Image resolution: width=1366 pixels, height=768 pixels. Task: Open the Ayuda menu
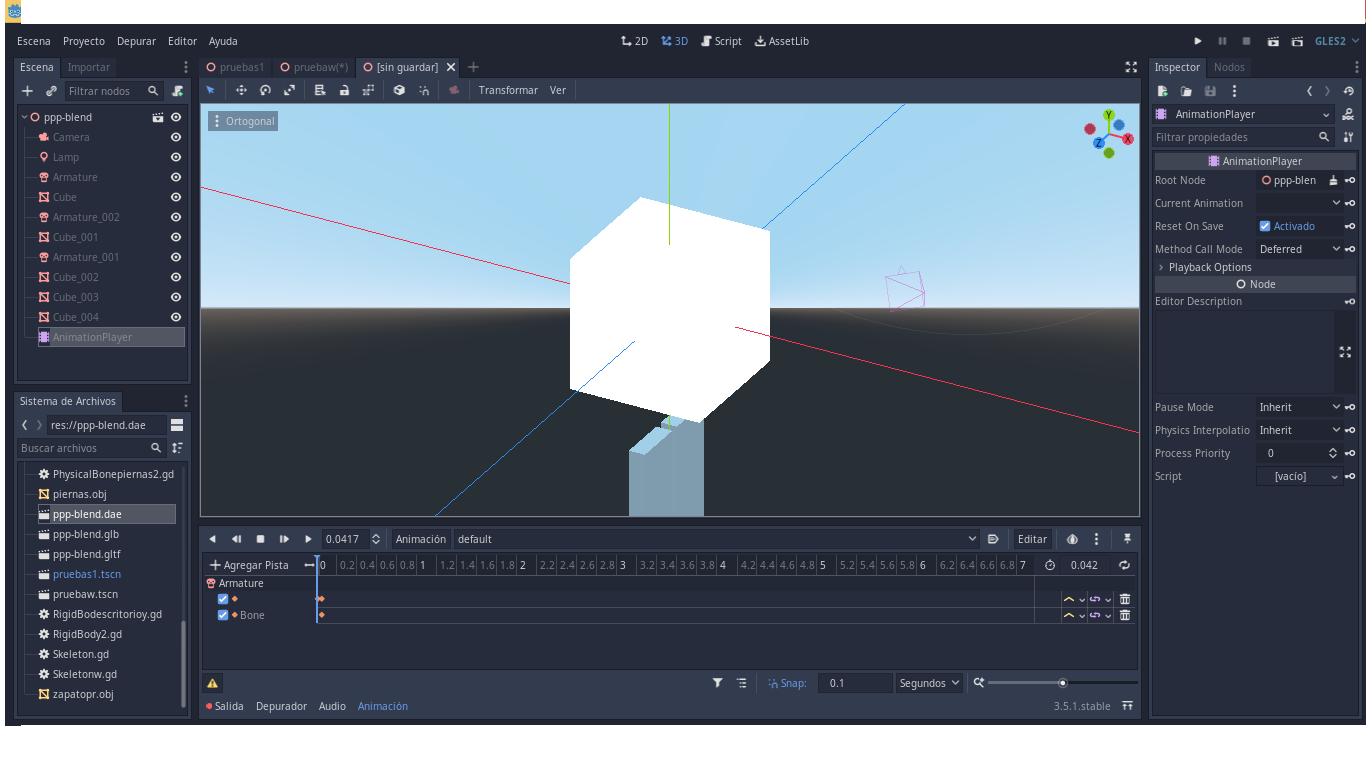click(223, 41)
